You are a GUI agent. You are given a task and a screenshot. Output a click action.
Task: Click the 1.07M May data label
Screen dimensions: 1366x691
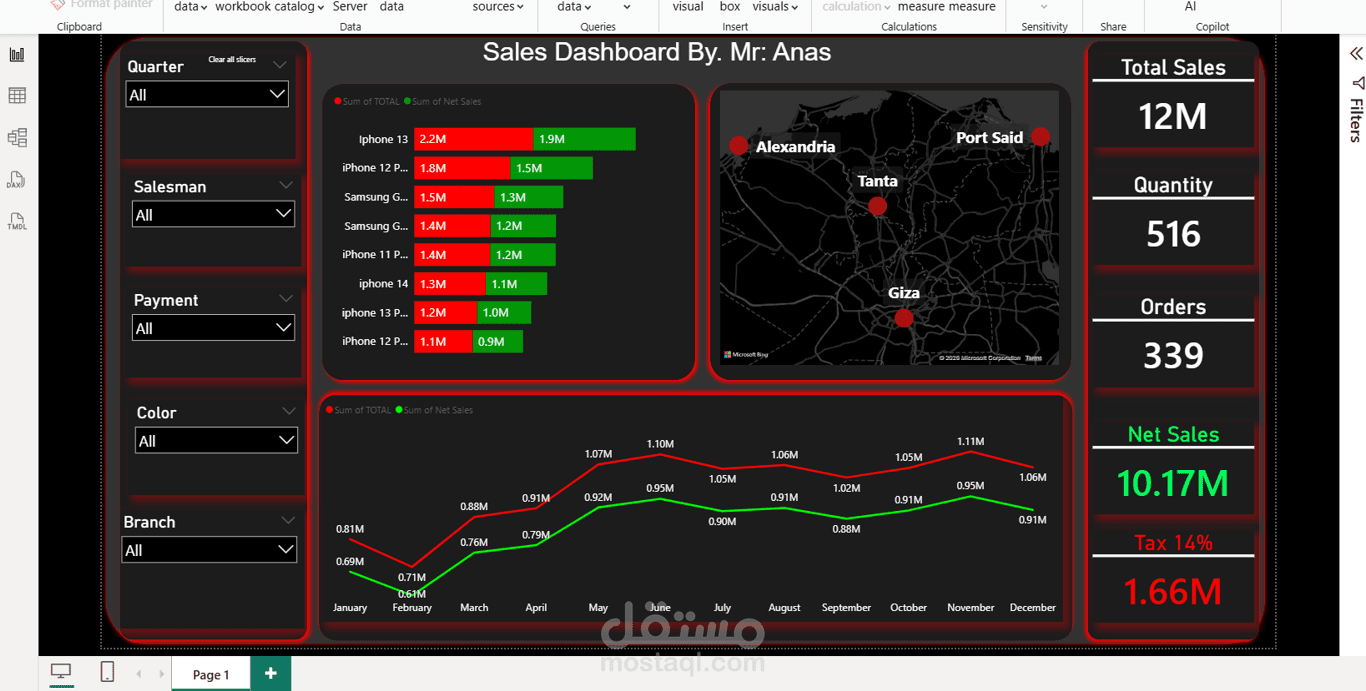[x=598, y=454]
